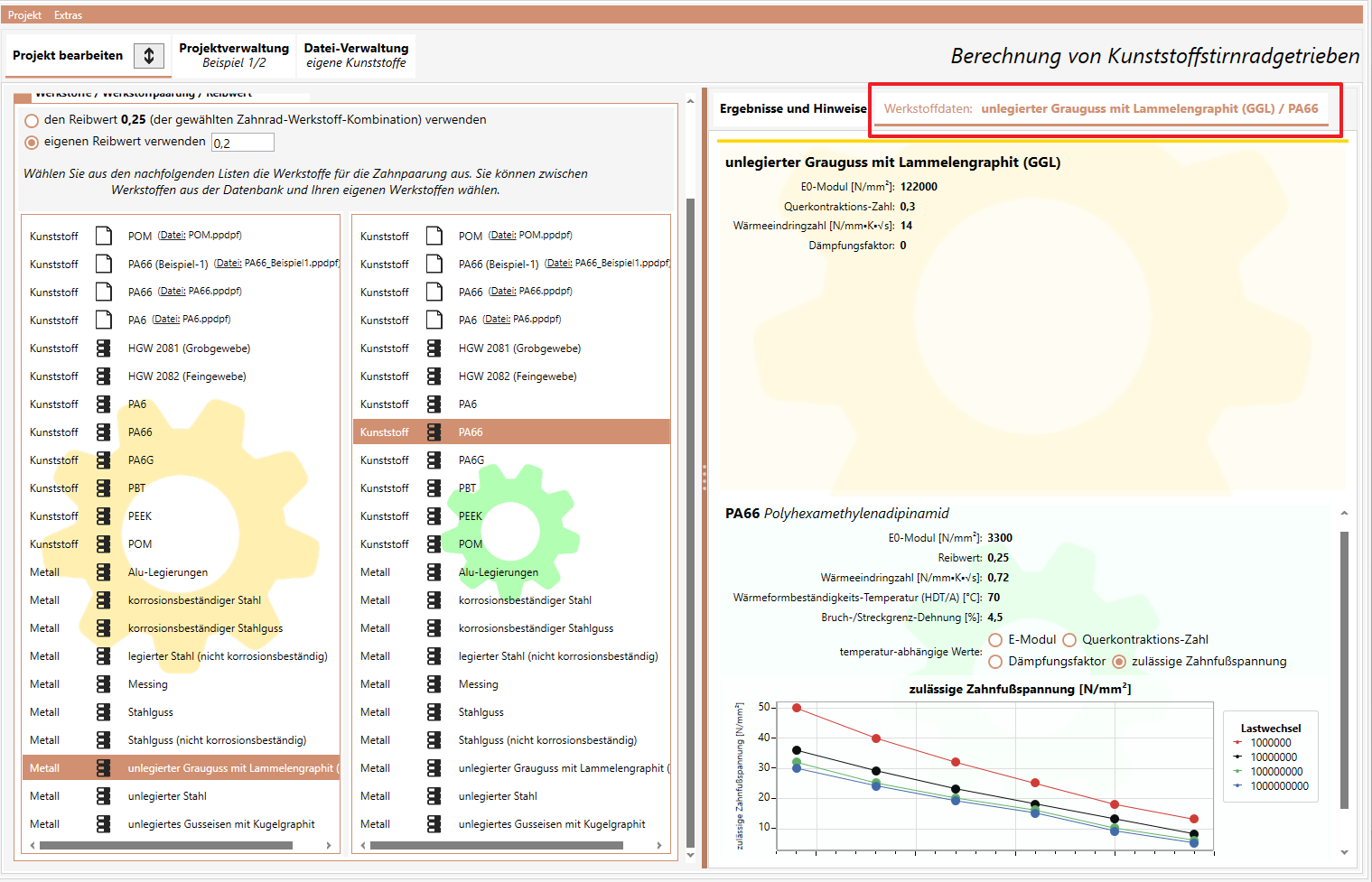The width and height of the screenshot is (1372, 882).
Task: Choose the E-Modul temperature-dependent radio button
Action: [995, 640]
